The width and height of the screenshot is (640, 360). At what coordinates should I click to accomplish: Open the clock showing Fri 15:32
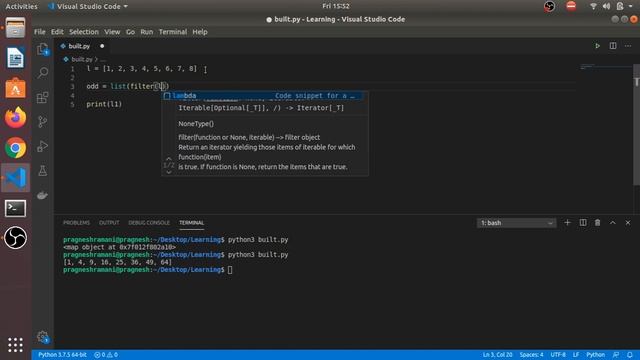coord(336,6)
